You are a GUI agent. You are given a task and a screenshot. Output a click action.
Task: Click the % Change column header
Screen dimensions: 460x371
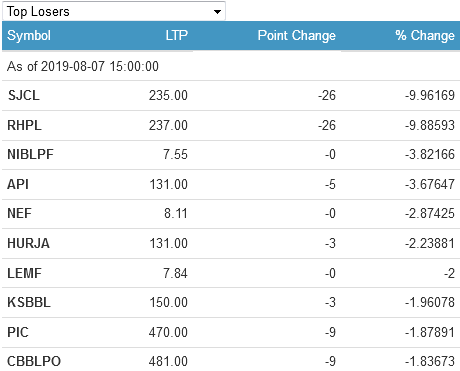[x=425, y=35]
